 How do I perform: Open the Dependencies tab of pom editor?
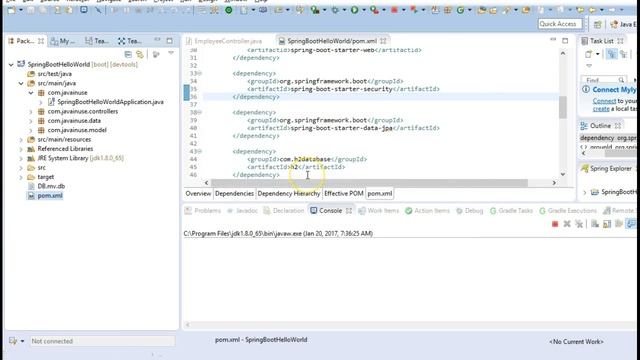pos(234,193)
